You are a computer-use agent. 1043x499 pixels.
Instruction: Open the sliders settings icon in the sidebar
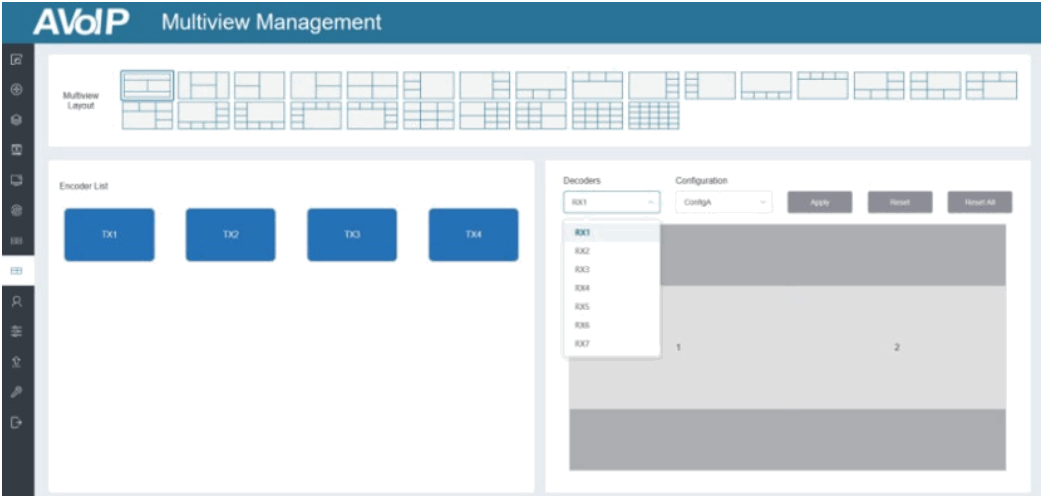point(17,331)
